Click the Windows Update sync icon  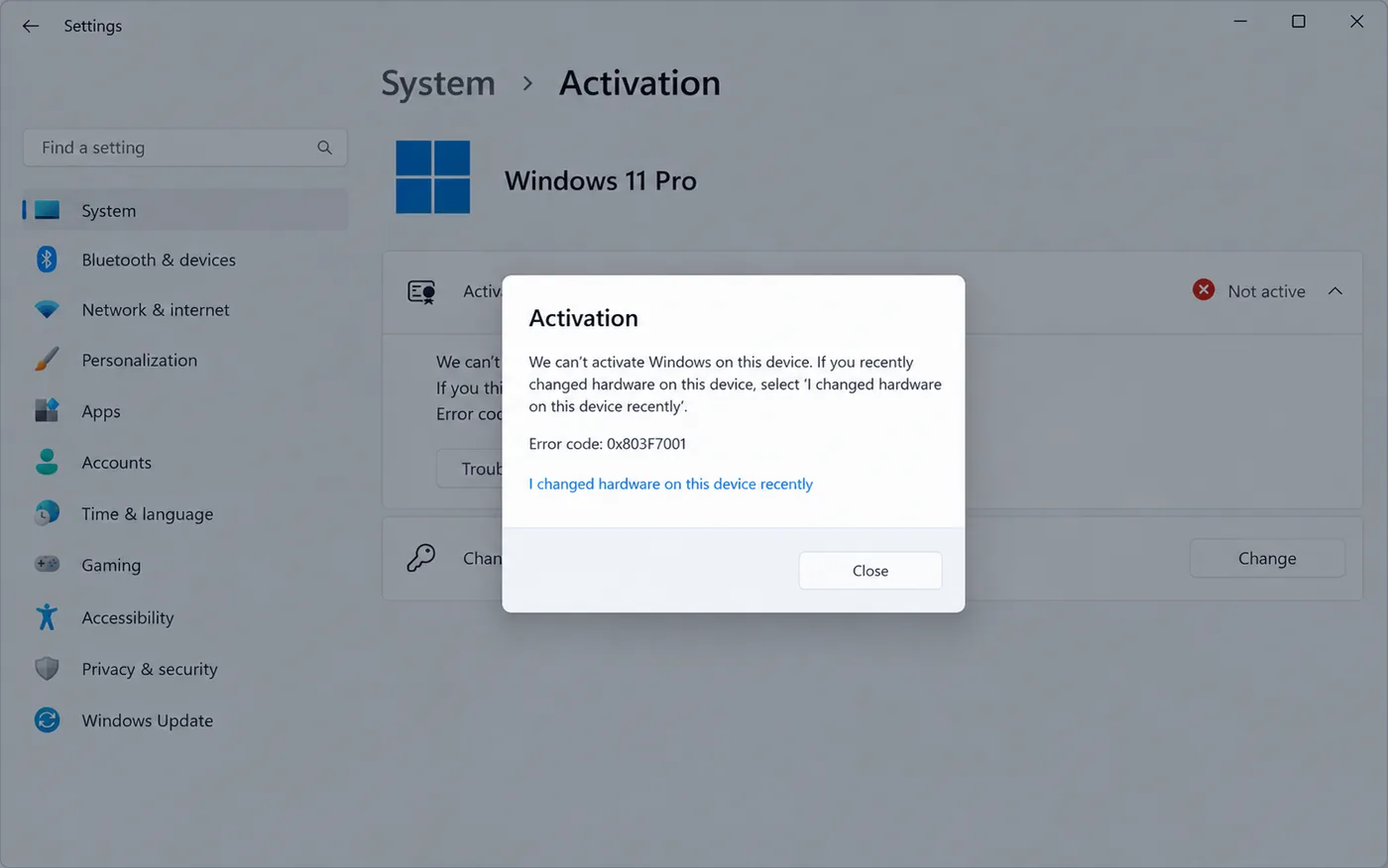(47, 720)
